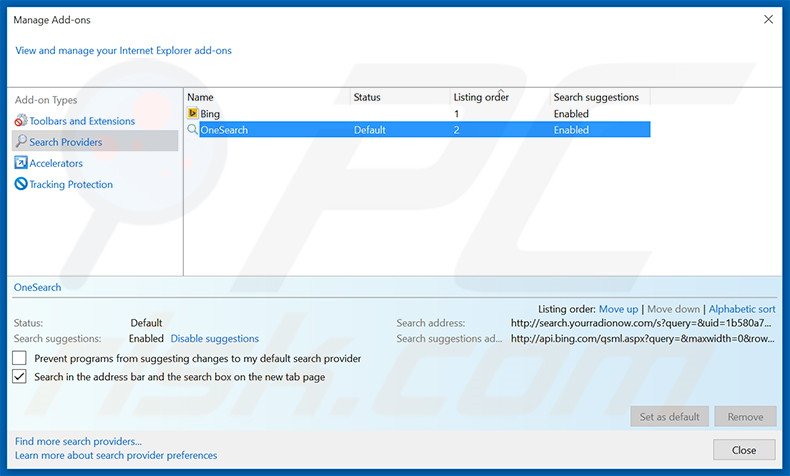Click Enabled suggestions cell in OneSearch row
Image resolution: width=790 pixels, height=476 pixels.
click(571, 130)
